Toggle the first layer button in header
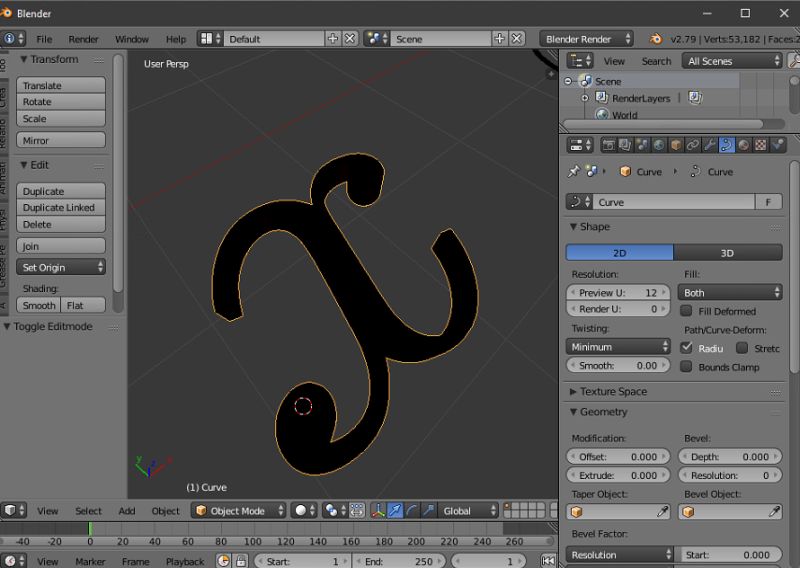This screenshot has height=568, width=800. 508,506
